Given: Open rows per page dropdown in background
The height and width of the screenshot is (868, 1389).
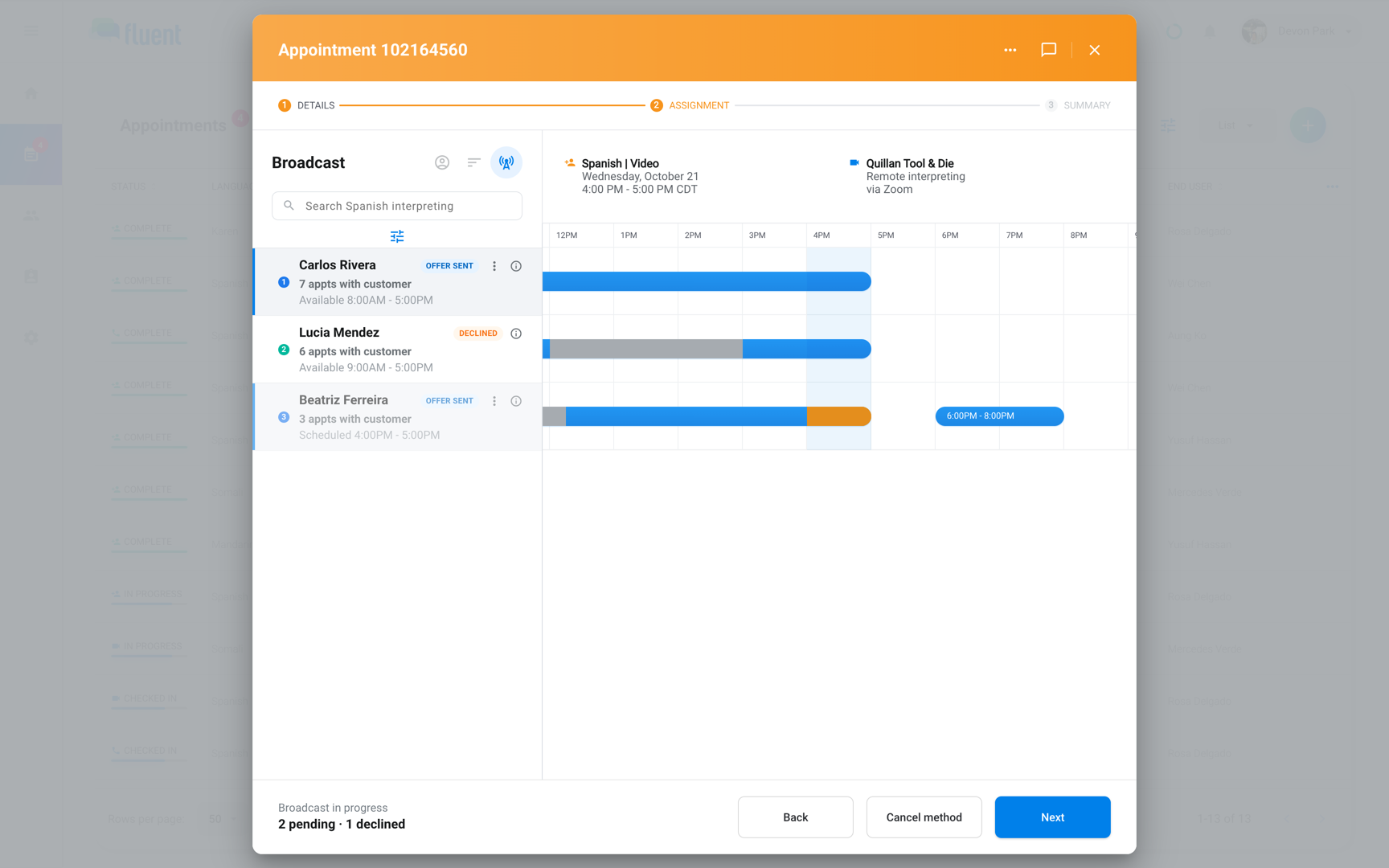Looking at the screenshot, I should pos(221,819).
